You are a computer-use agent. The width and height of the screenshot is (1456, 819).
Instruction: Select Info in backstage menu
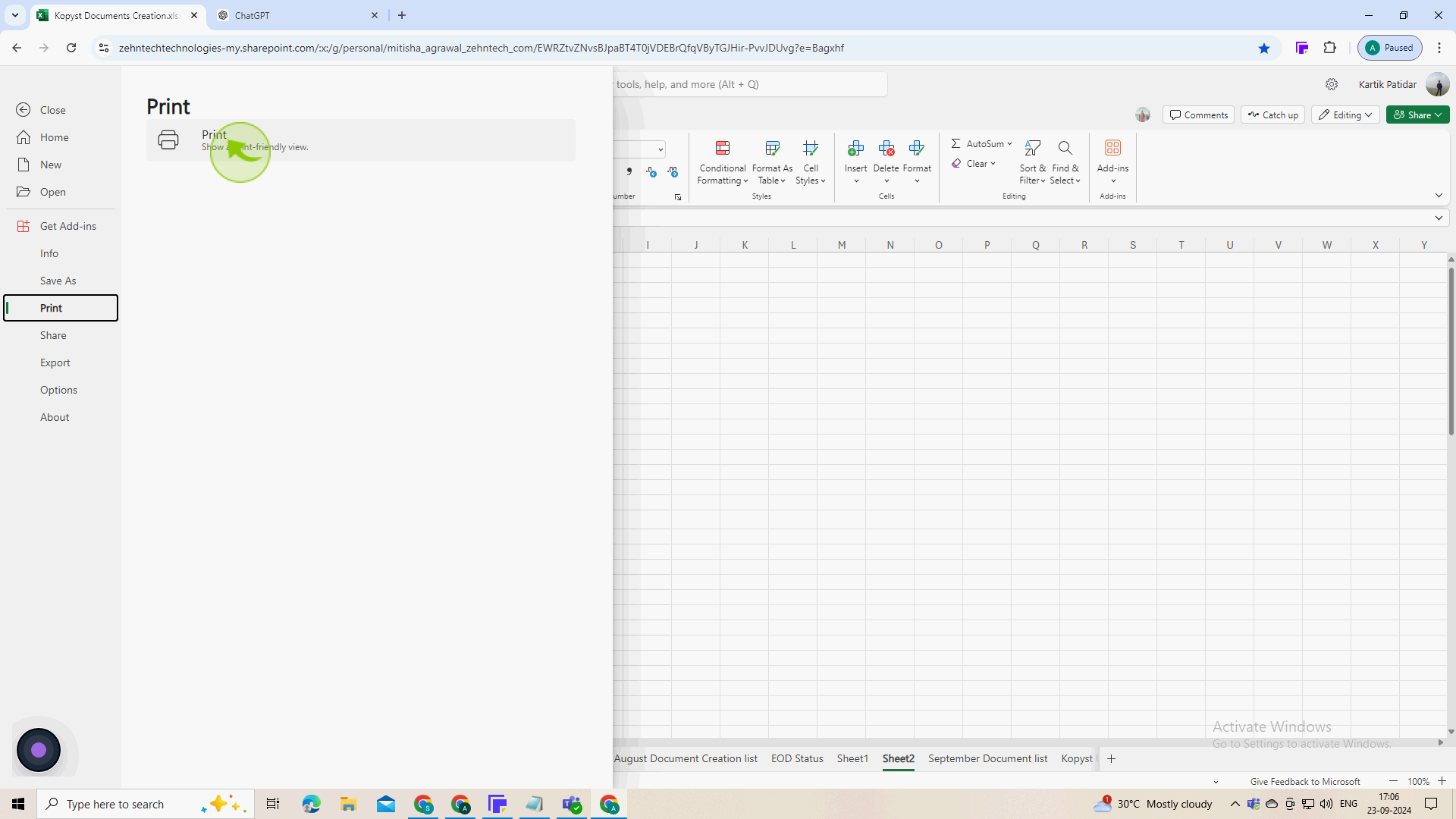[x=60, y=253]
